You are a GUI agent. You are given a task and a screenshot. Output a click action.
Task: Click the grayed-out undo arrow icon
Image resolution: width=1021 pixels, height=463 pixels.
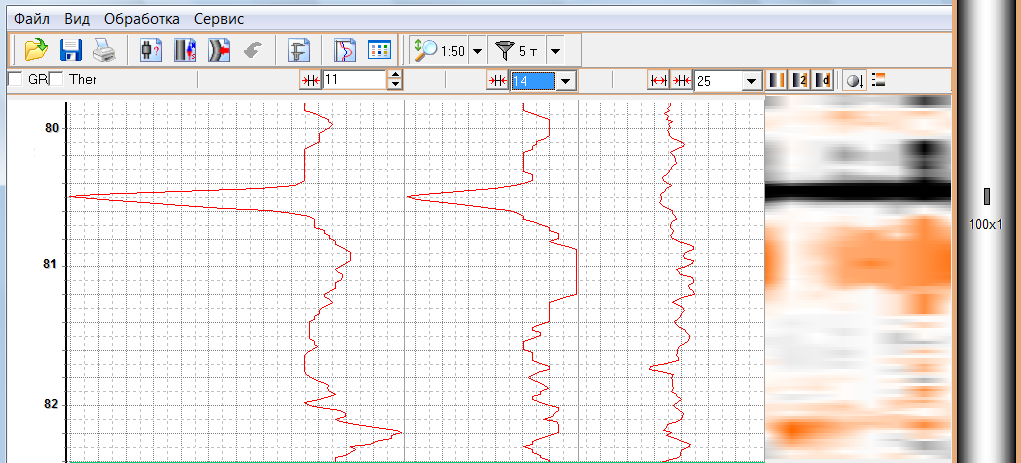pyautogui.click(x=253, y=50)
